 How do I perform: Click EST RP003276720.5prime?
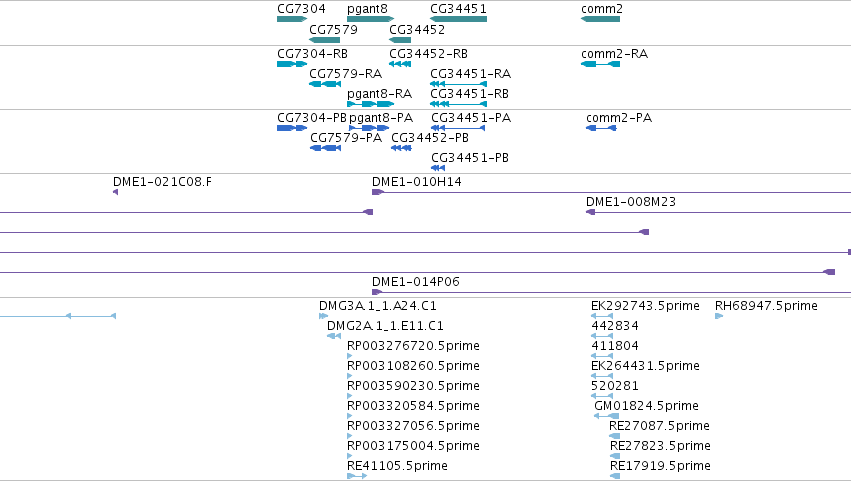tap(350, 356)
